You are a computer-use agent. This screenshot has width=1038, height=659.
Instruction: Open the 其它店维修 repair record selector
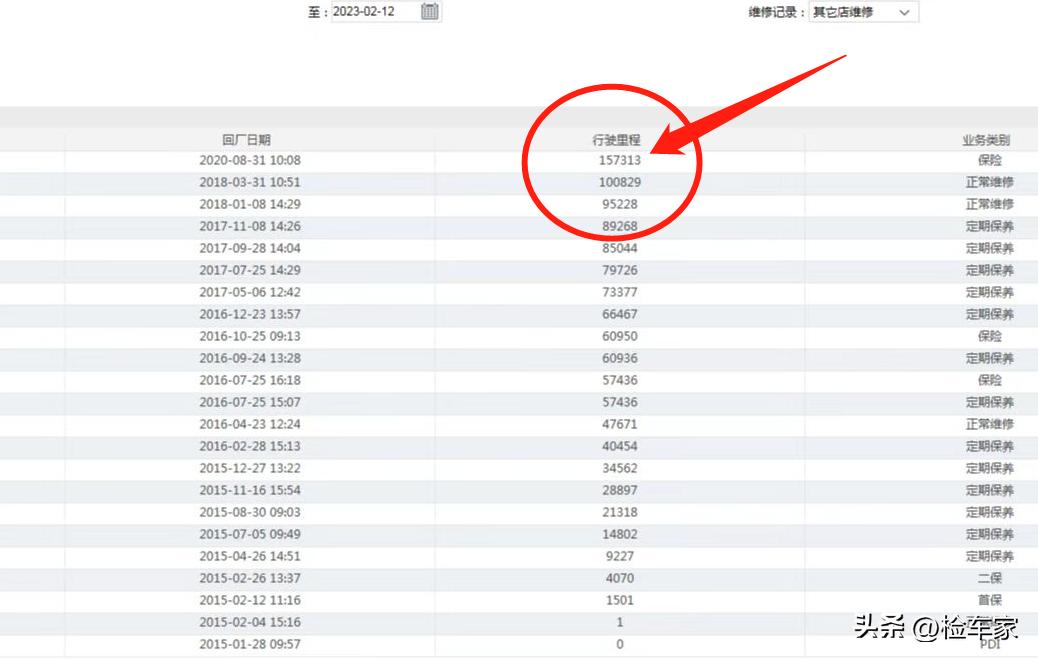(x=860, y=12)
